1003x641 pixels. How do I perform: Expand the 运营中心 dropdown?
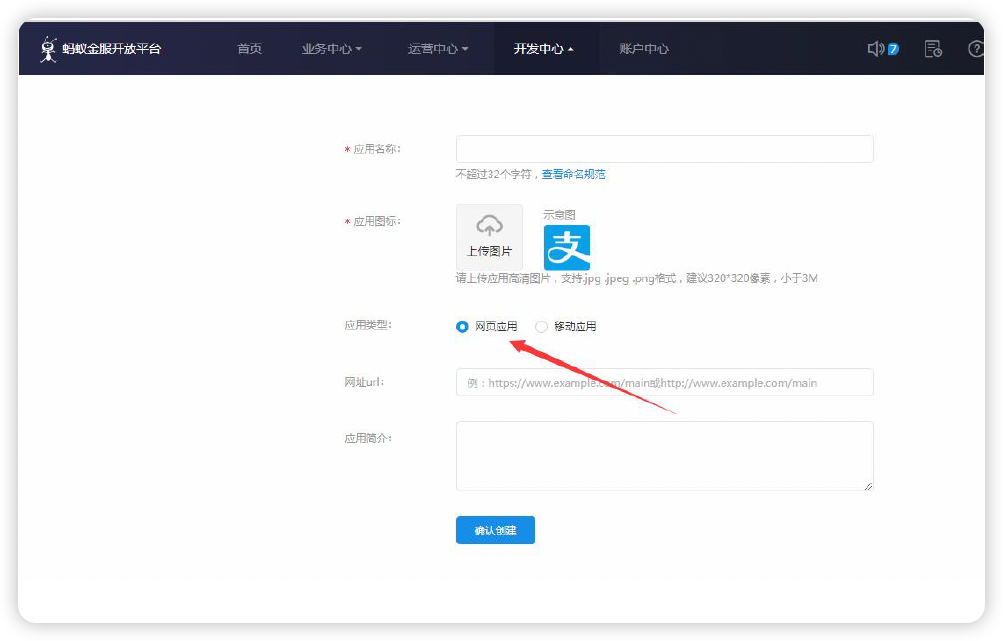[437, 48]
